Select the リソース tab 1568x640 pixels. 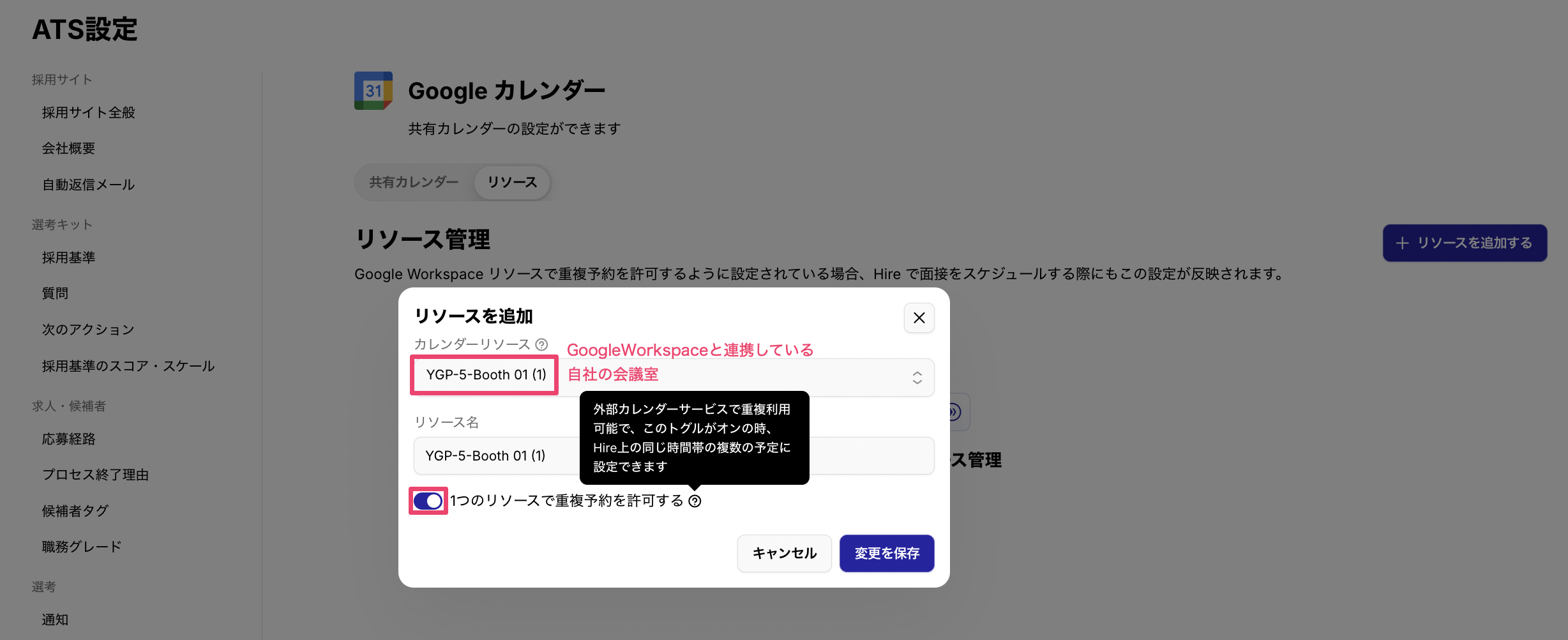512,183
